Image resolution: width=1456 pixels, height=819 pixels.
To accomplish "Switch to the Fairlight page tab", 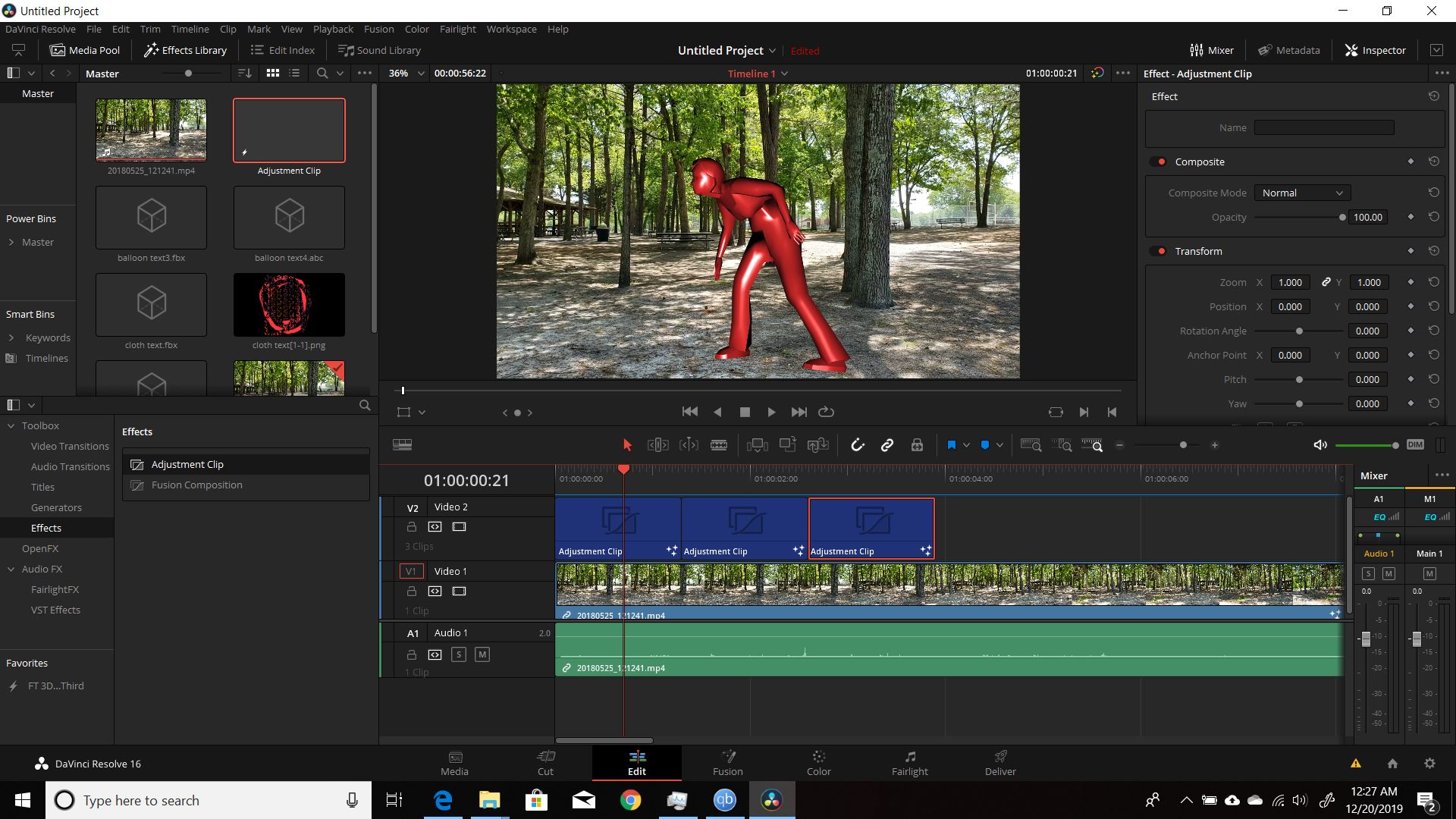I will coord(909,763).
